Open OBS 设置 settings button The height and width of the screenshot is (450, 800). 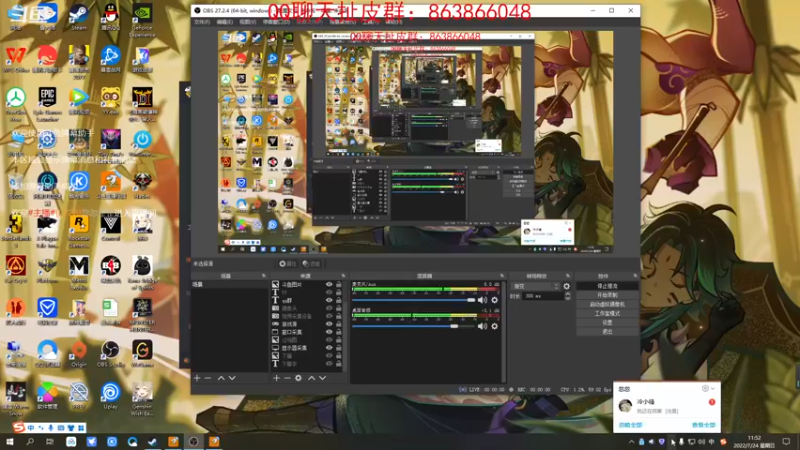(x=607, y=322)
